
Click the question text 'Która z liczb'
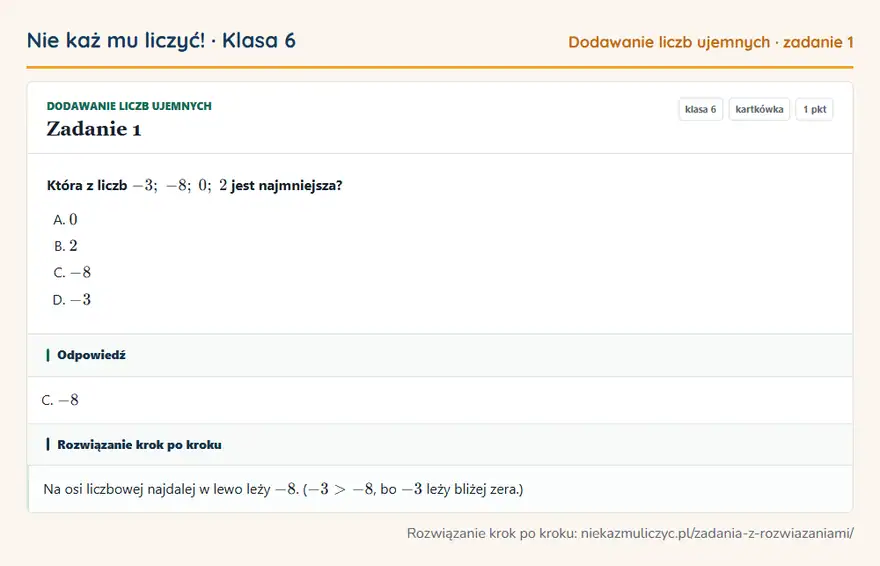(x=87, y=186)
